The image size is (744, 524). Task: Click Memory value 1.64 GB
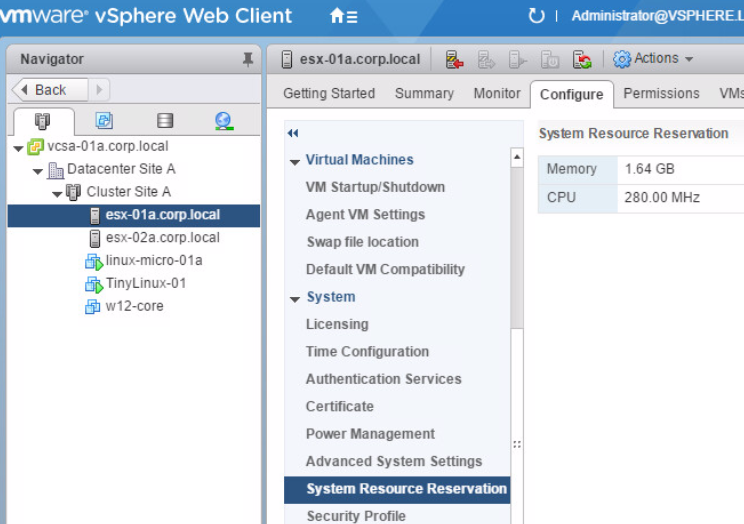click(649, 169)
